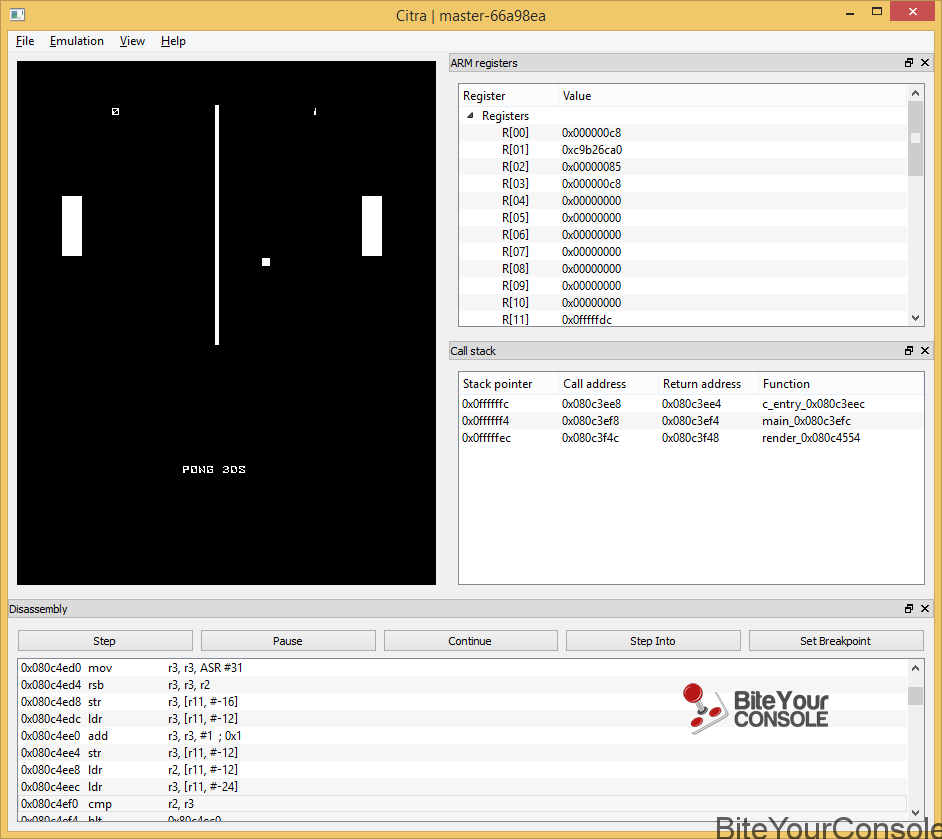This screenshot has height=839, width=942.
Task: Open the File menu
Action: pos(25,41)
